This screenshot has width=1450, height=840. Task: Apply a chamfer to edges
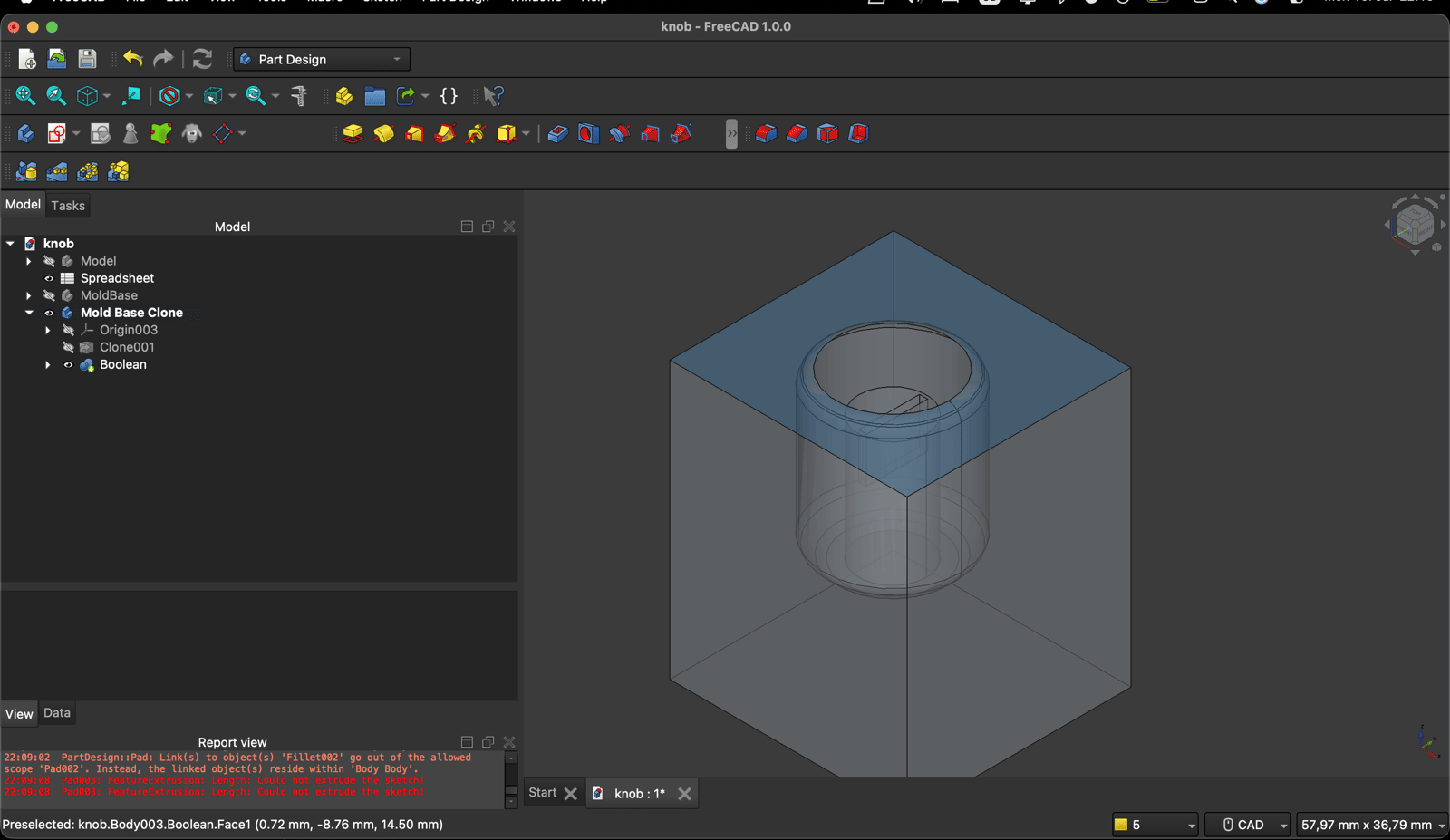point(797,134)
